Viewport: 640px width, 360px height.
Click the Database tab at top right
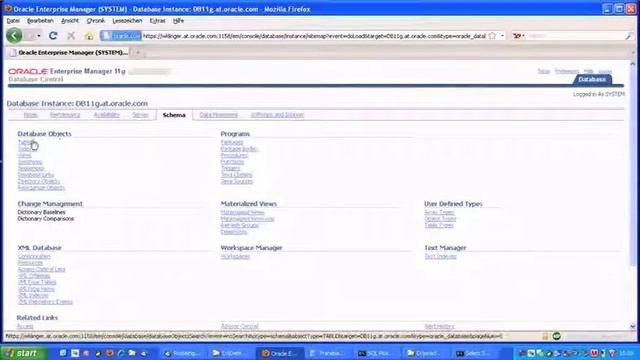click(592, 80)
